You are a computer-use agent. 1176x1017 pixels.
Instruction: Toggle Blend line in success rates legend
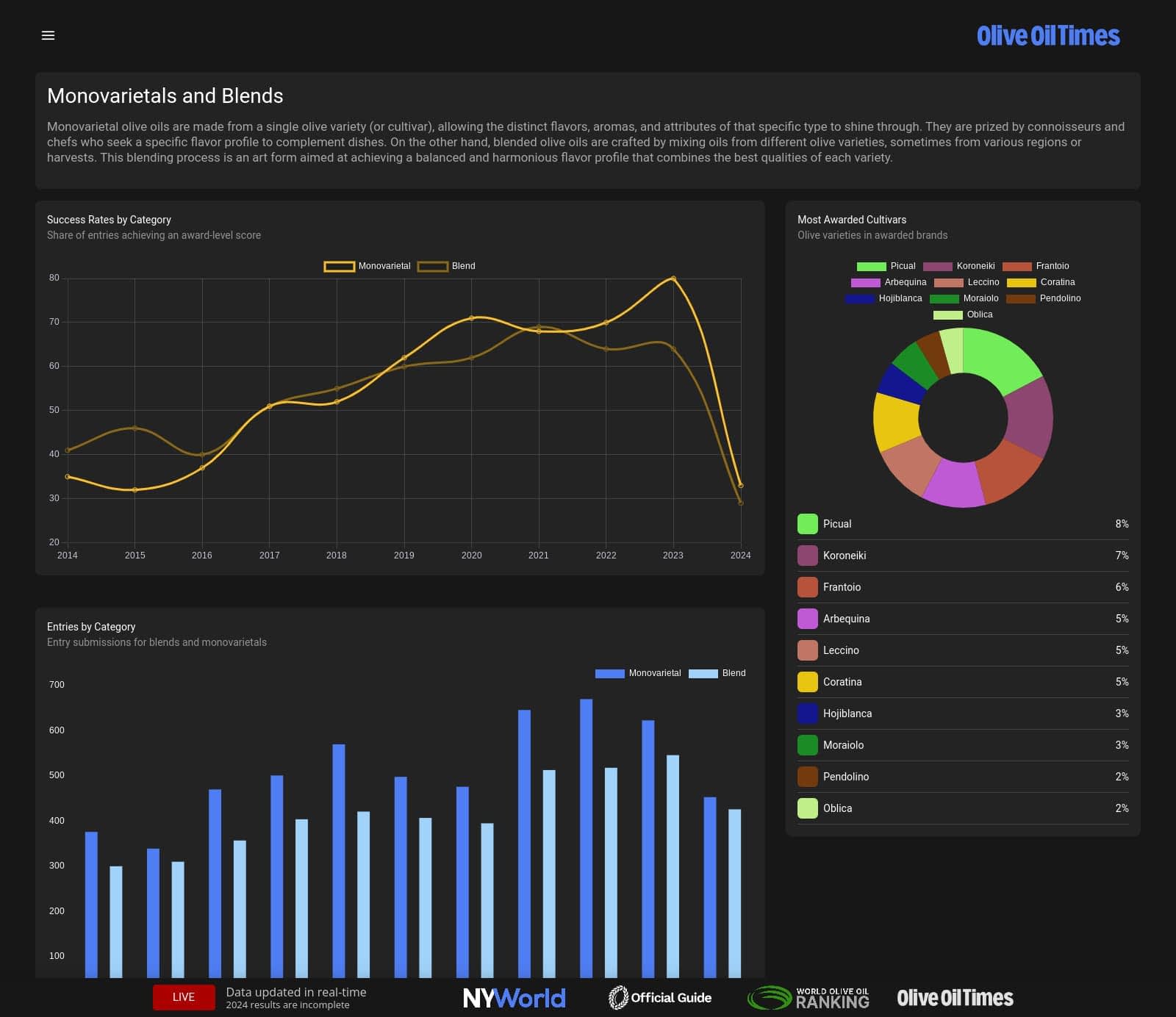(x=447, y=266)
